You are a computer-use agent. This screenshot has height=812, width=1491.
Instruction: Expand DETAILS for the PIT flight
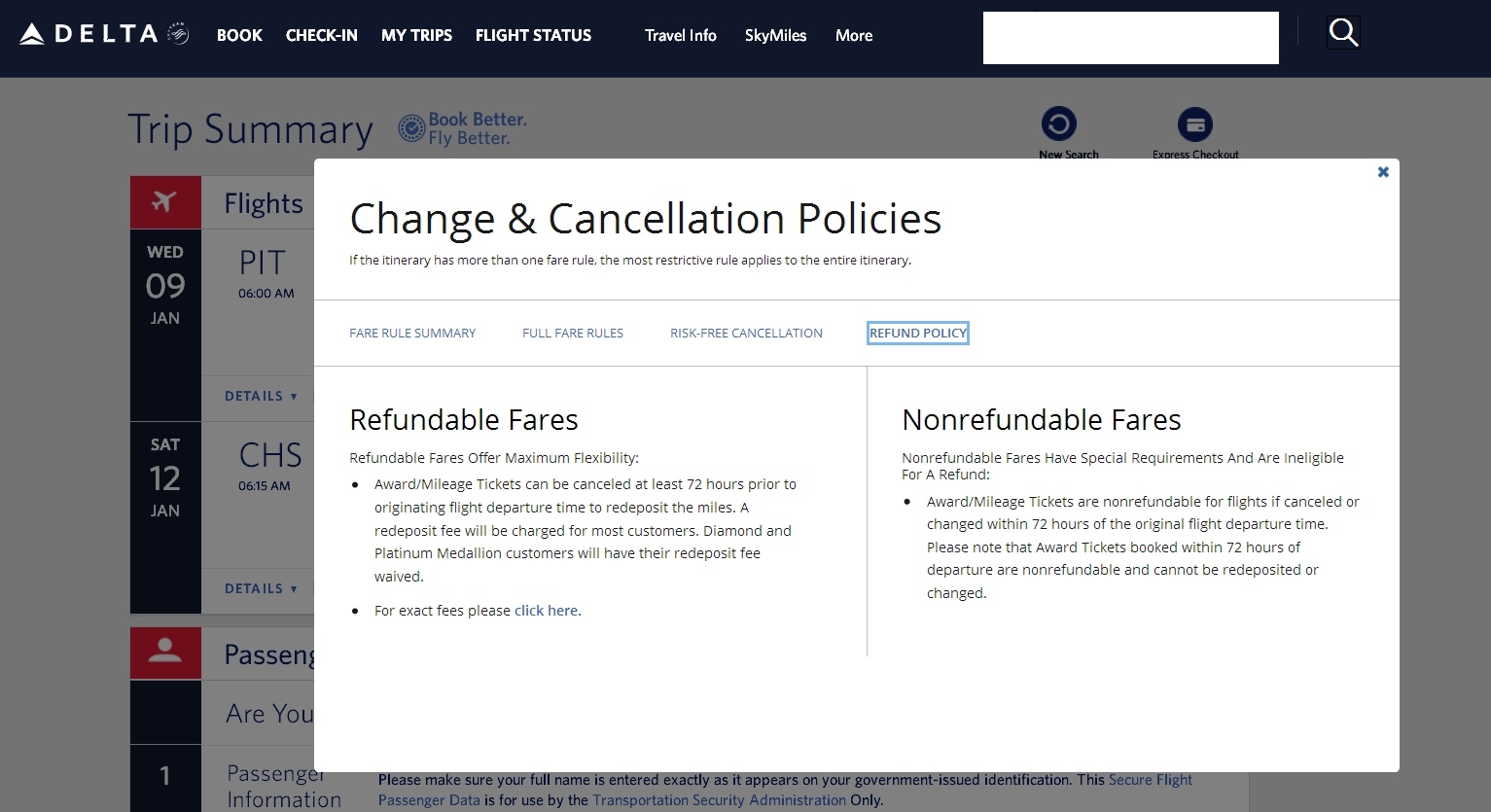tap(259, 397)
